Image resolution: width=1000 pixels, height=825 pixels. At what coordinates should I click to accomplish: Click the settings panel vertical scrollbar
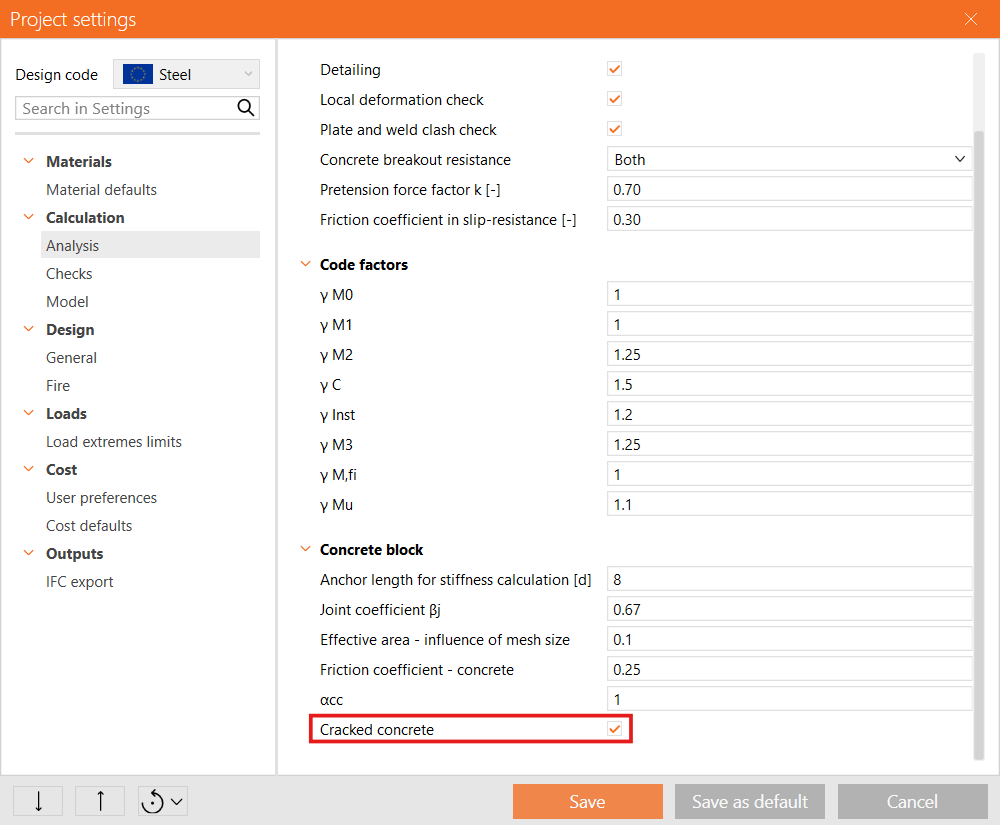point(978,400)
